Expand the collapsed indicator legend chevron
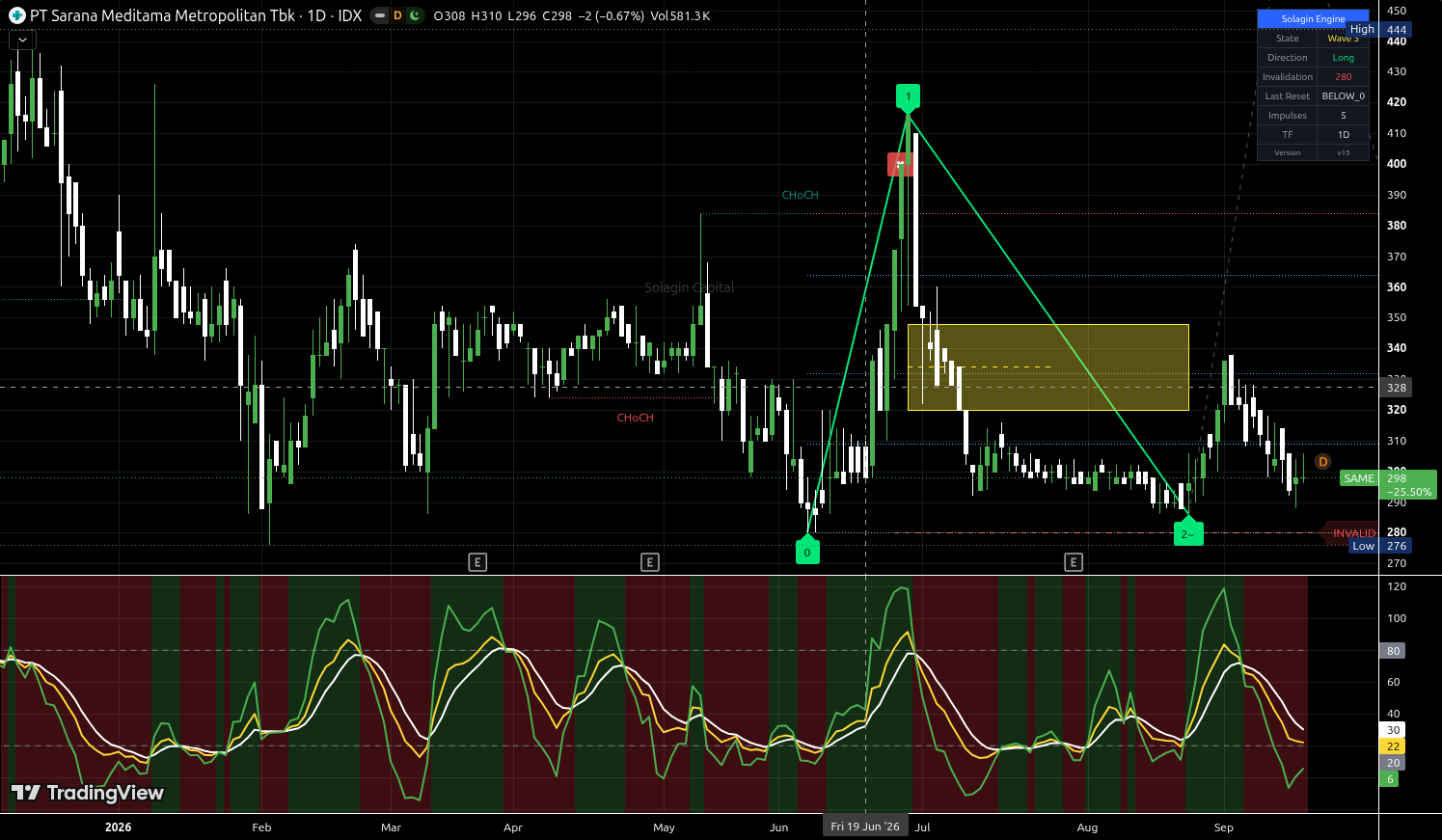Image resolution: width=1442 pixels, height=840 pixels. click(22, 40)
